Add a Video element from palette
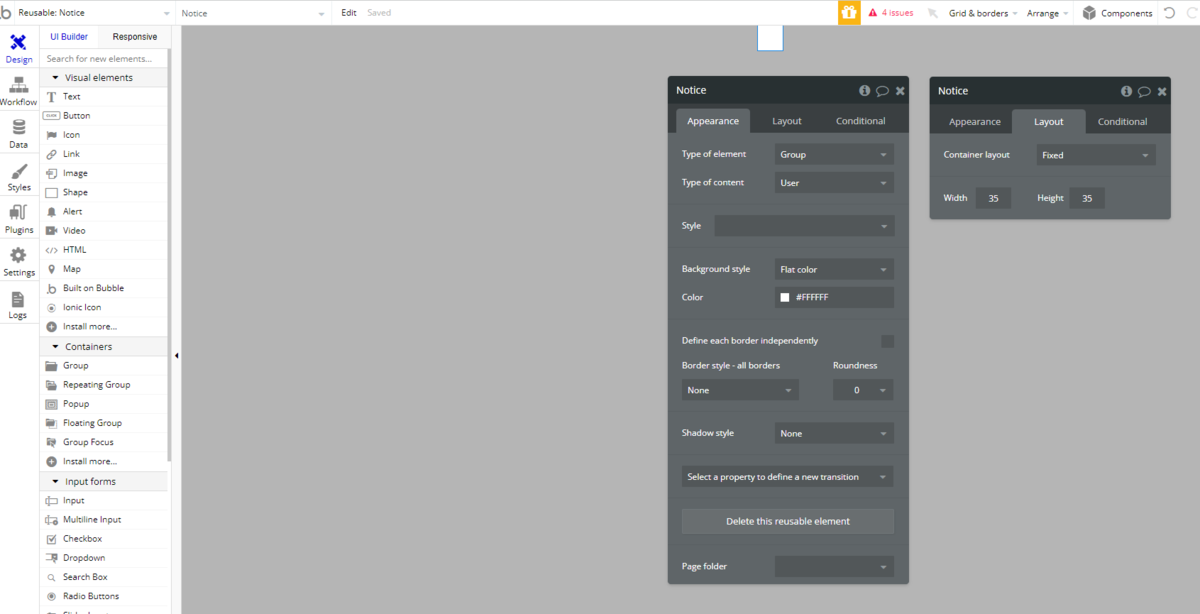 pyautogui.click(x=105, y=231)
